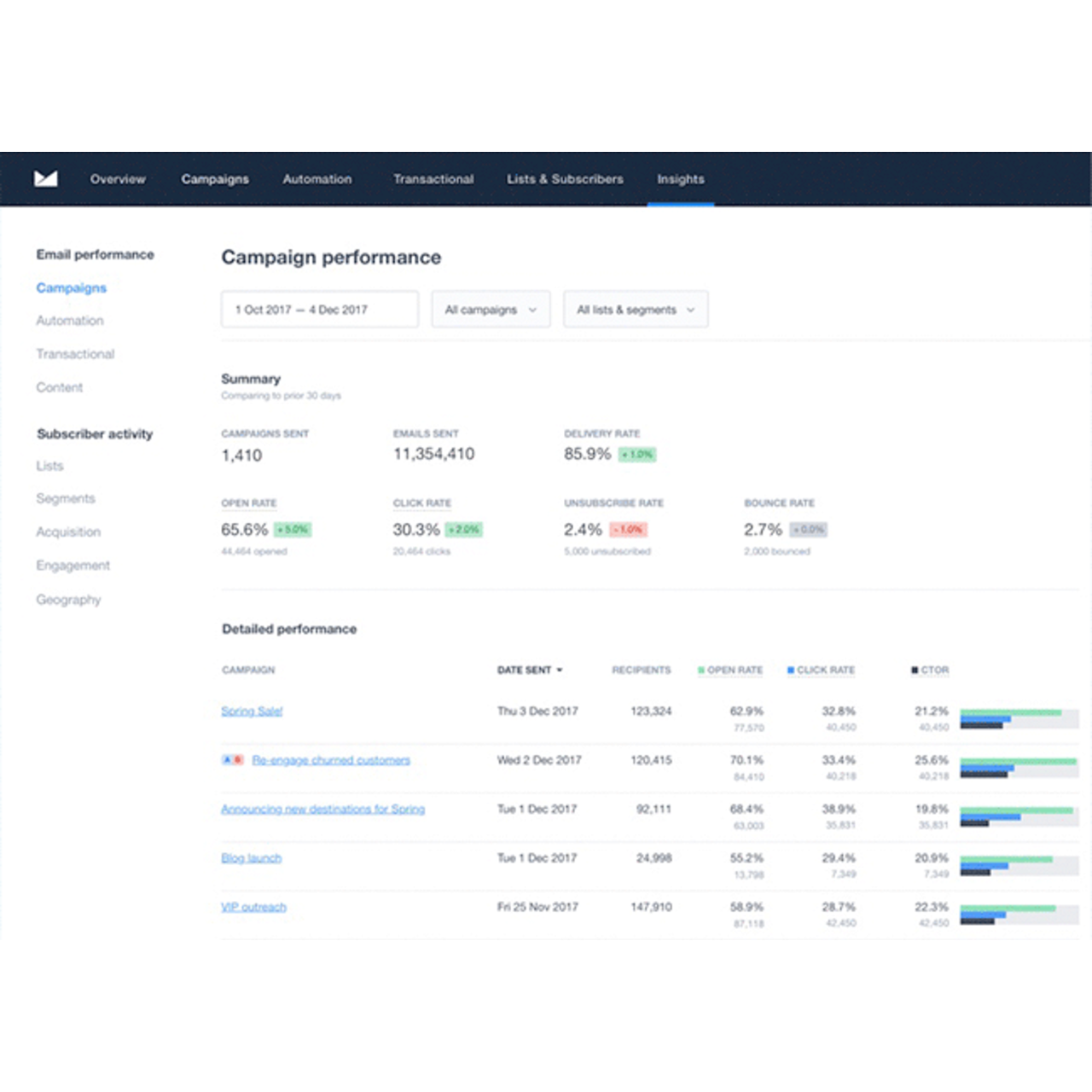Click the green +5.0% open rate change indicator
Viewport: 1092px width, 1092px height.
(291, 529)
